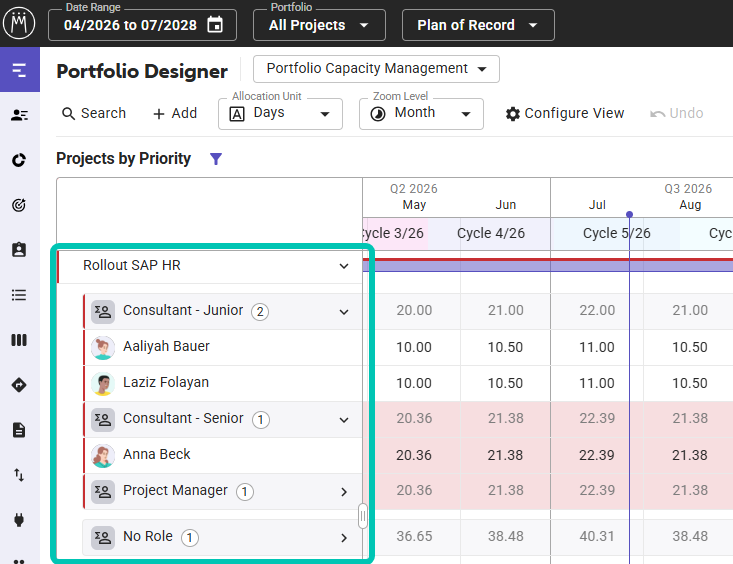The height and width of the screenshot is (564, 733).
Task: Open the ID badge sidebar icon
Action: pos(19,250)
